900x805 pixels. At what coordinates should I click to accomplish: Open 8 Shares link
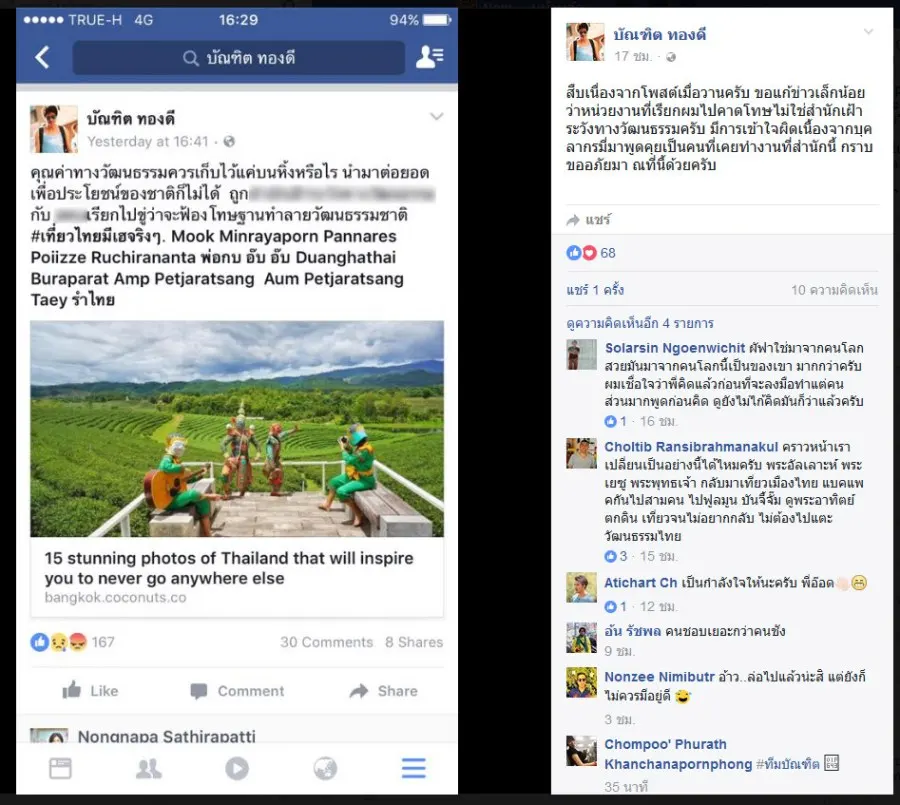pyautogui.click(x=414, y=642)
